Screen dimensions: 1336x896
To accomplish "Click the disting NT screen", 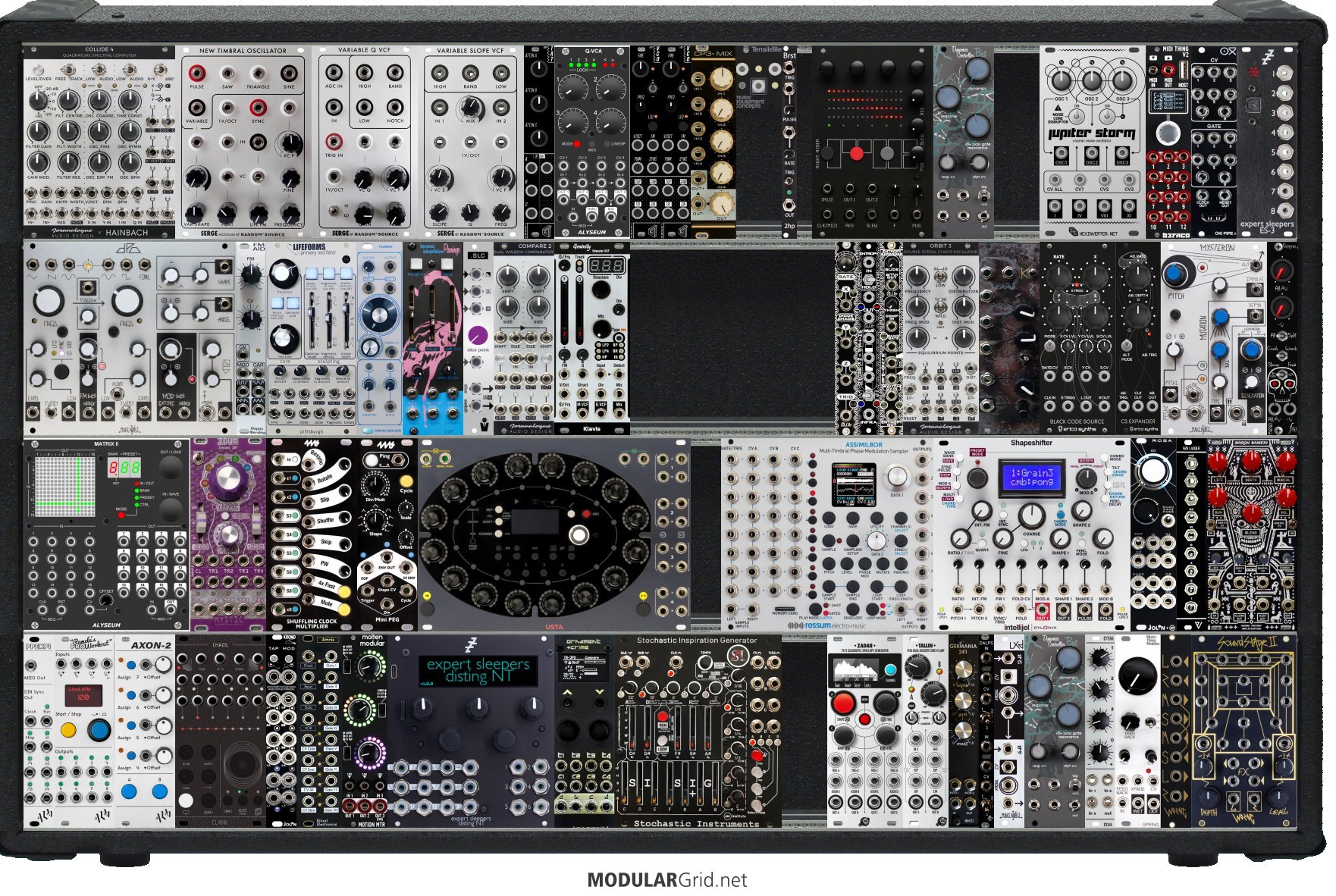I will tap(478, 670).
